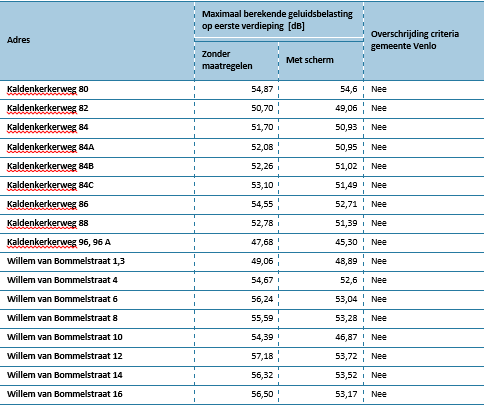Click the value 55,59

click(262, 318)
